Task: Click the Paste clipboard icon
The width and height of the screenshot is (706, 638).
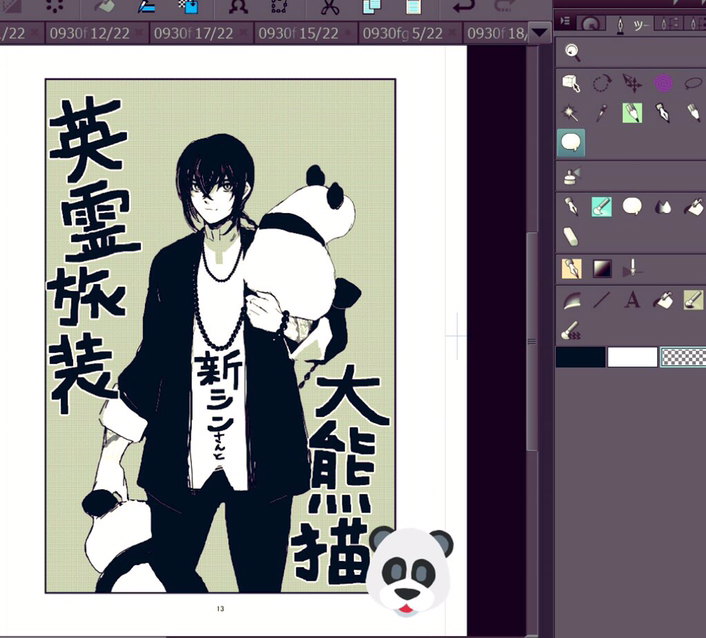Action: tap(413, 7)
